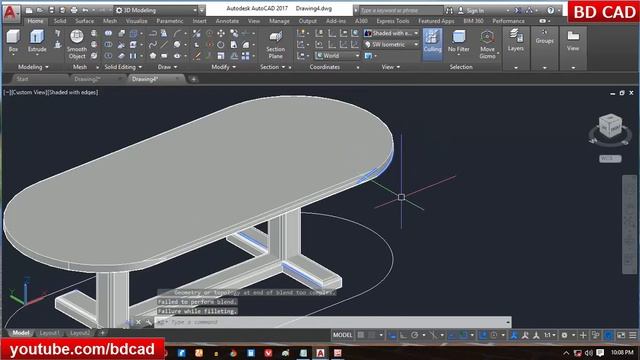Viewport: 640px width, 360px height.
Task: Switch to the Layout1 tab
Action: click(49, 333)
